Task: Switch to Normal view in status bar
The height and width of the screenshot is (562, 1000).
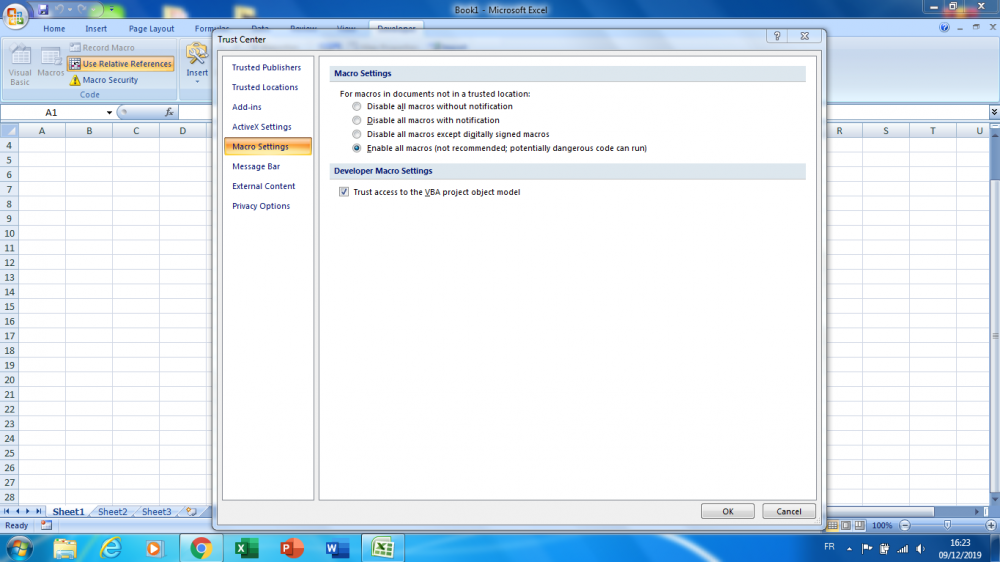Action: pyautogui.click(x=832, y=526)
